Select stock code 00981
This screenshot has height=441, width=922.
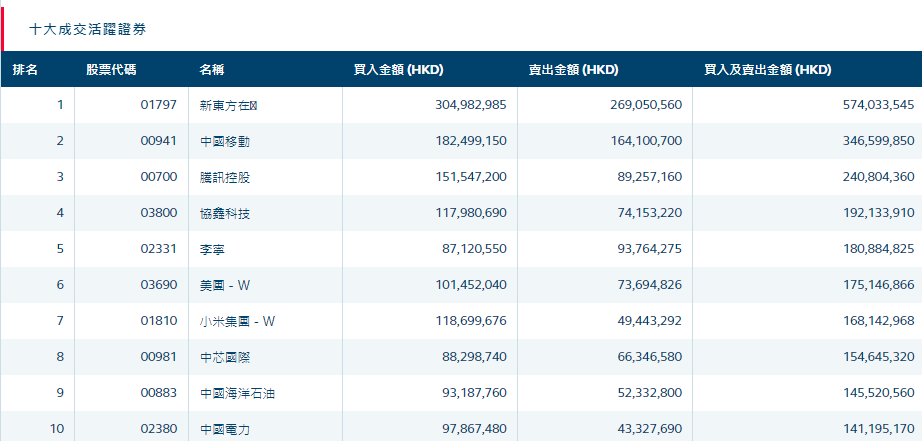[159, 357]
